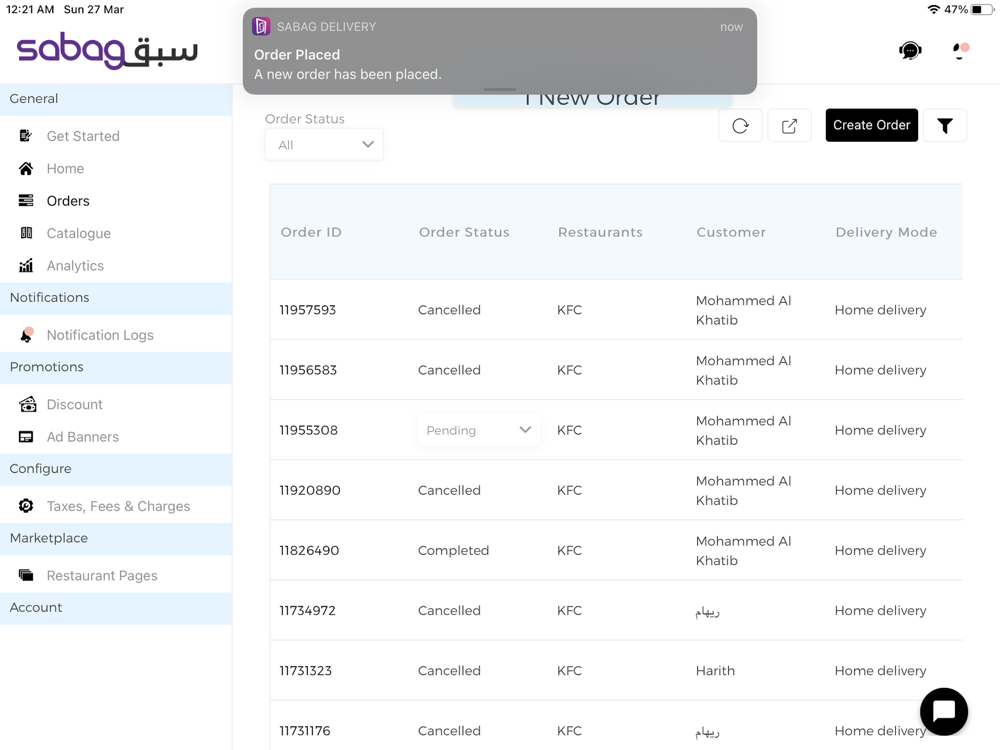Open the Order Status filter dropdown
1000x750 pixels.
click(x=324, y=145)
